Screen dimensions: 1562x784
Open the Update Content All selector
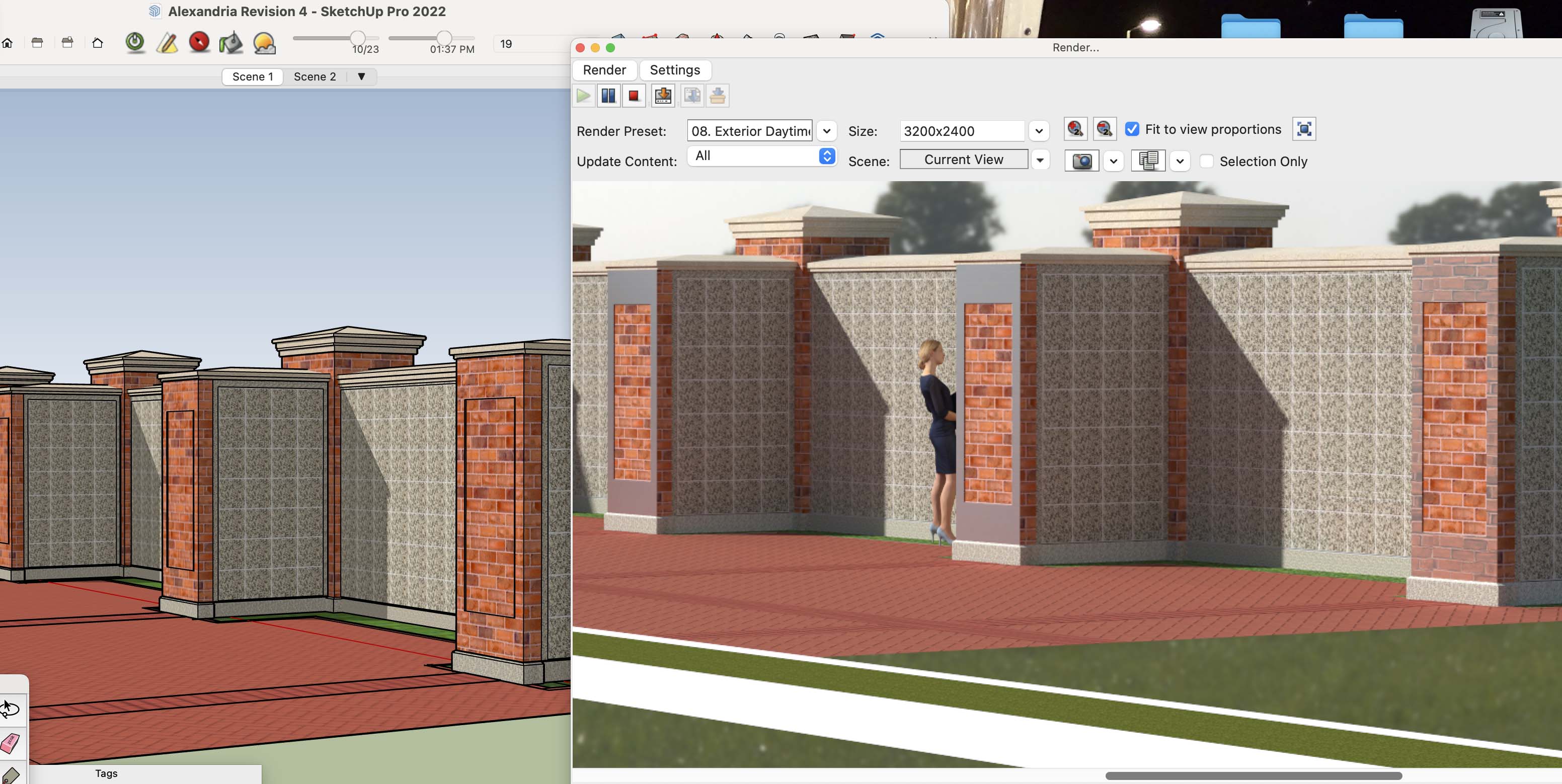pyautogui.click(x=761, y=156)
